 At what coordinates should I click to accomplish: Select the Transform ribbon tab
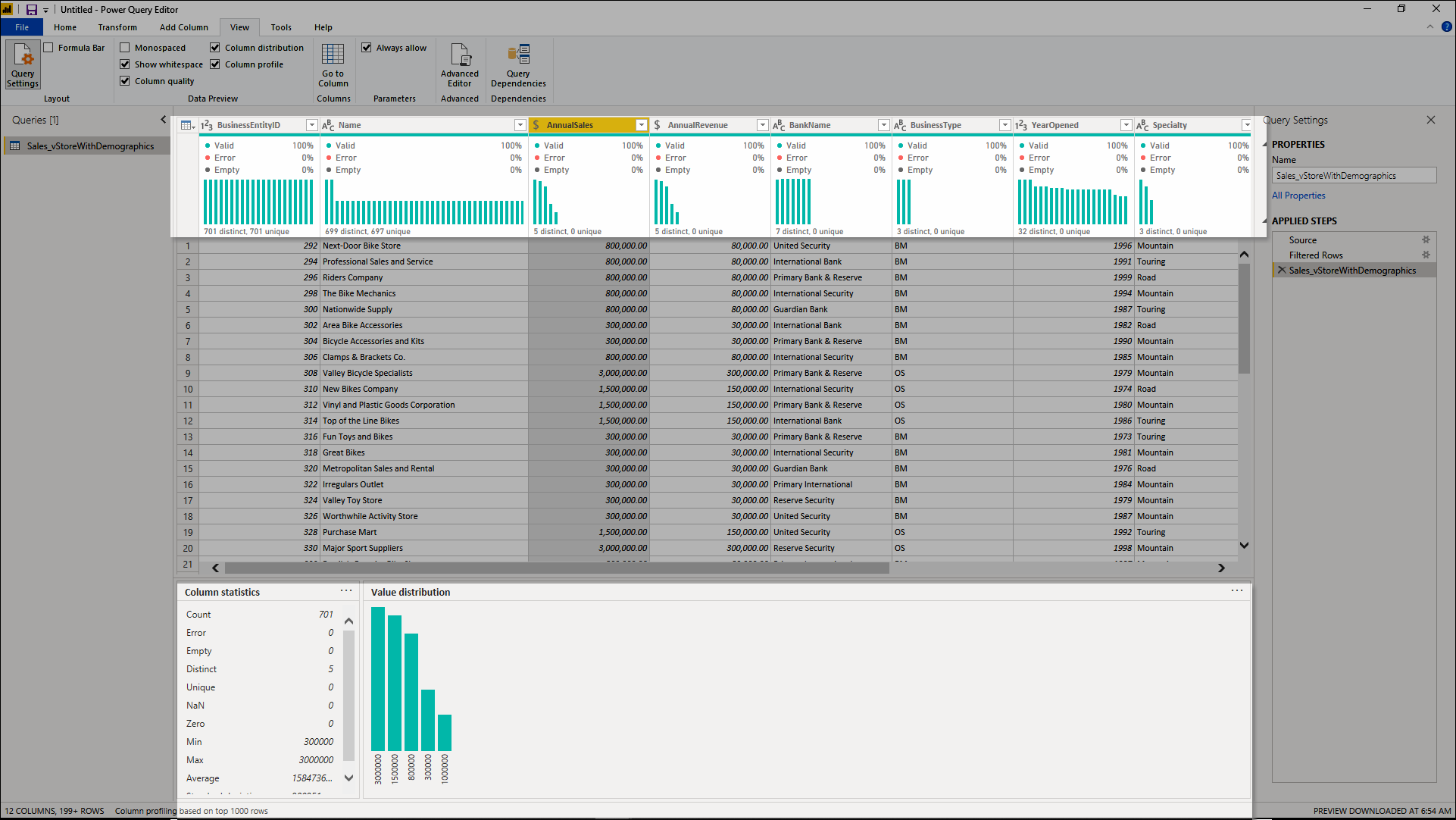118,27
